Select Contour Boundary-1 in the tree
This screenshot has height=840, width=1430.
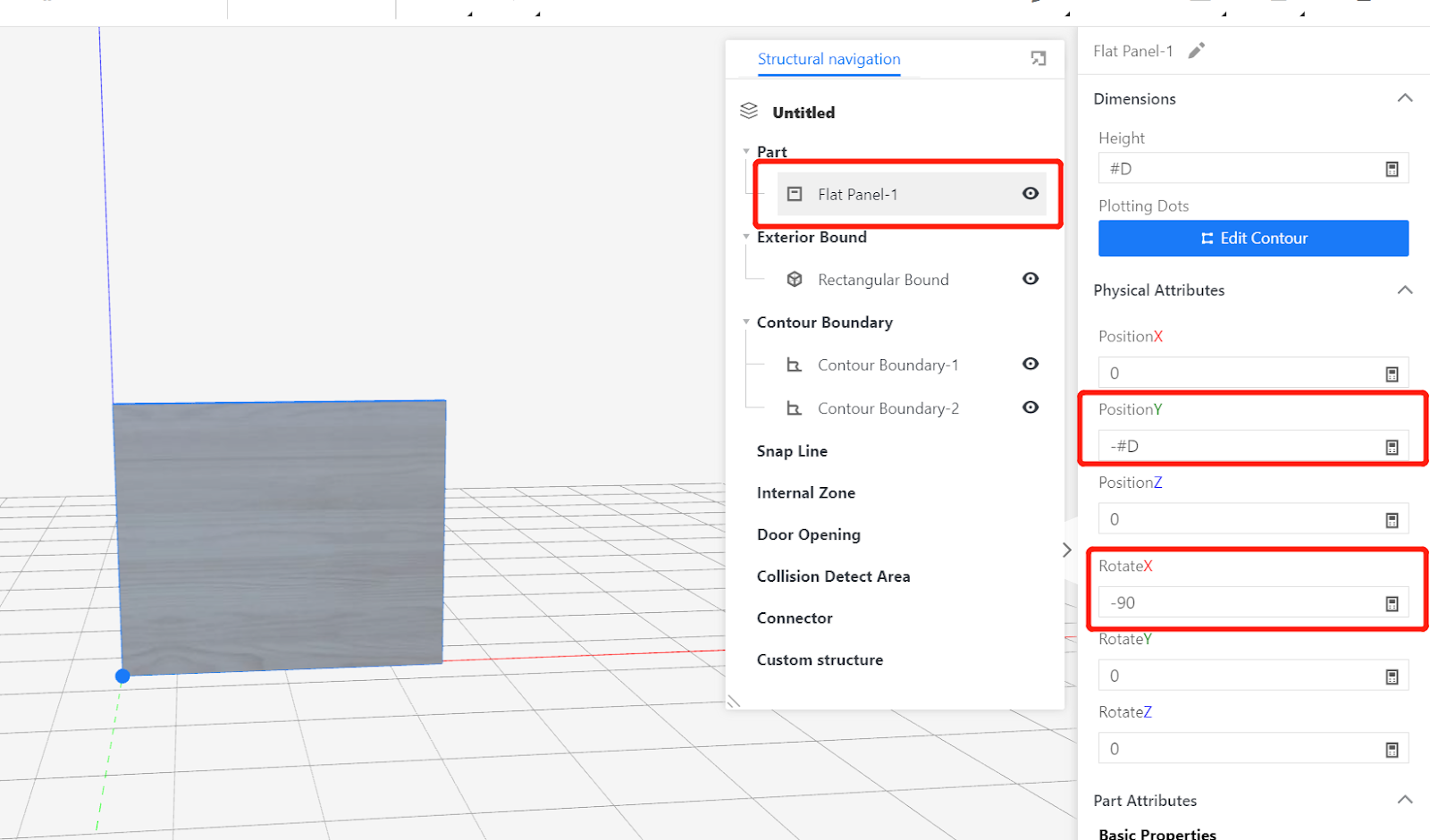point(887,365)
